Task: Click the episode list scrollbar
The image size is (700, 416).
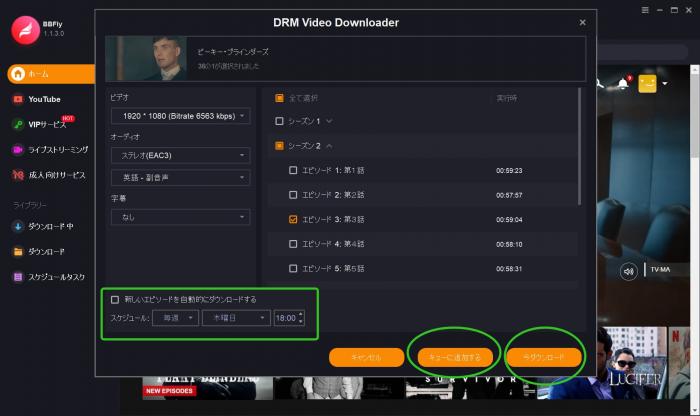Action: [x=580, y=146]
